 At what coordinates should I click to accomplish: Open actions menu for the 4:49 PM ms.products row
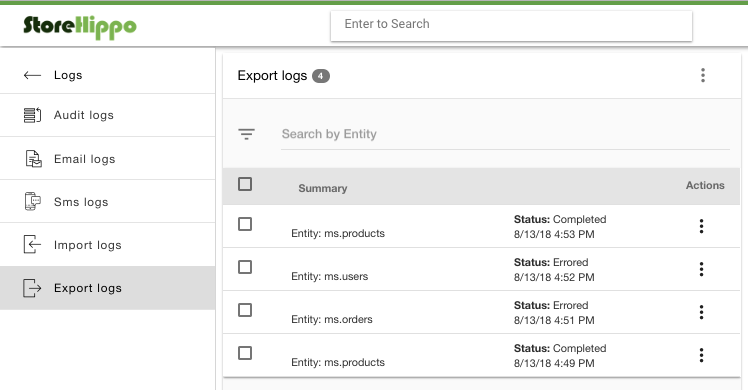[x=701, y=355]
